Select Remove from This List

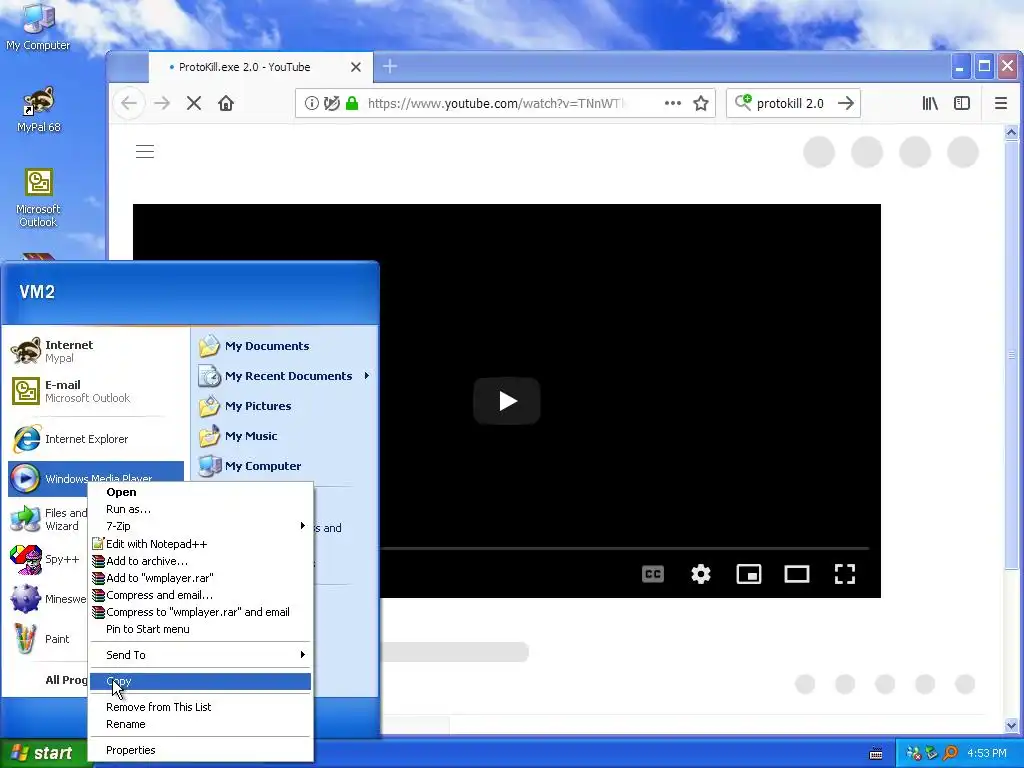coord(200,707)
